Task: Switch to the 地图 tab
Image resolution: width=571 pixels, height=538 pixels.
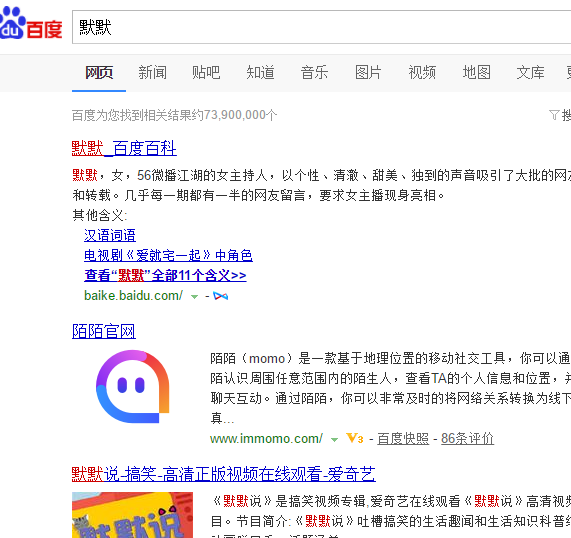Action: tap(476, 72)
